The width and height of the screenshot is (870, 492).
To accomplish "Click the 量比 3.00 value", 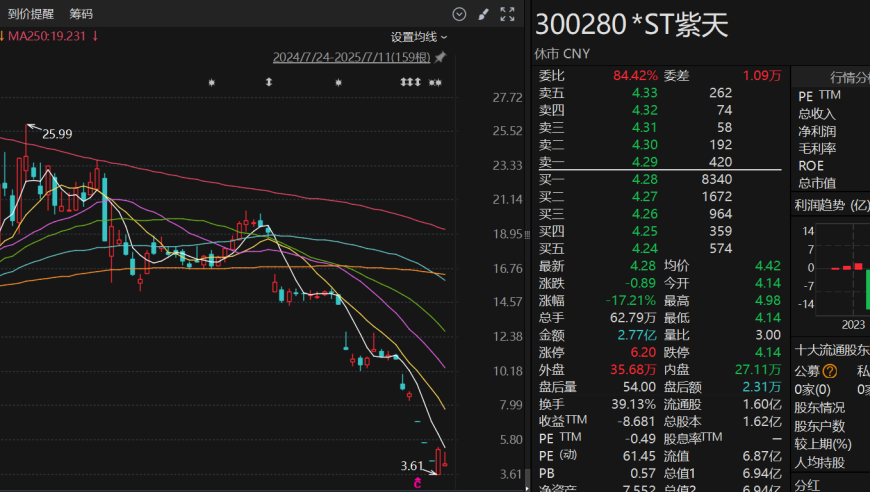I will coord(768,335).
